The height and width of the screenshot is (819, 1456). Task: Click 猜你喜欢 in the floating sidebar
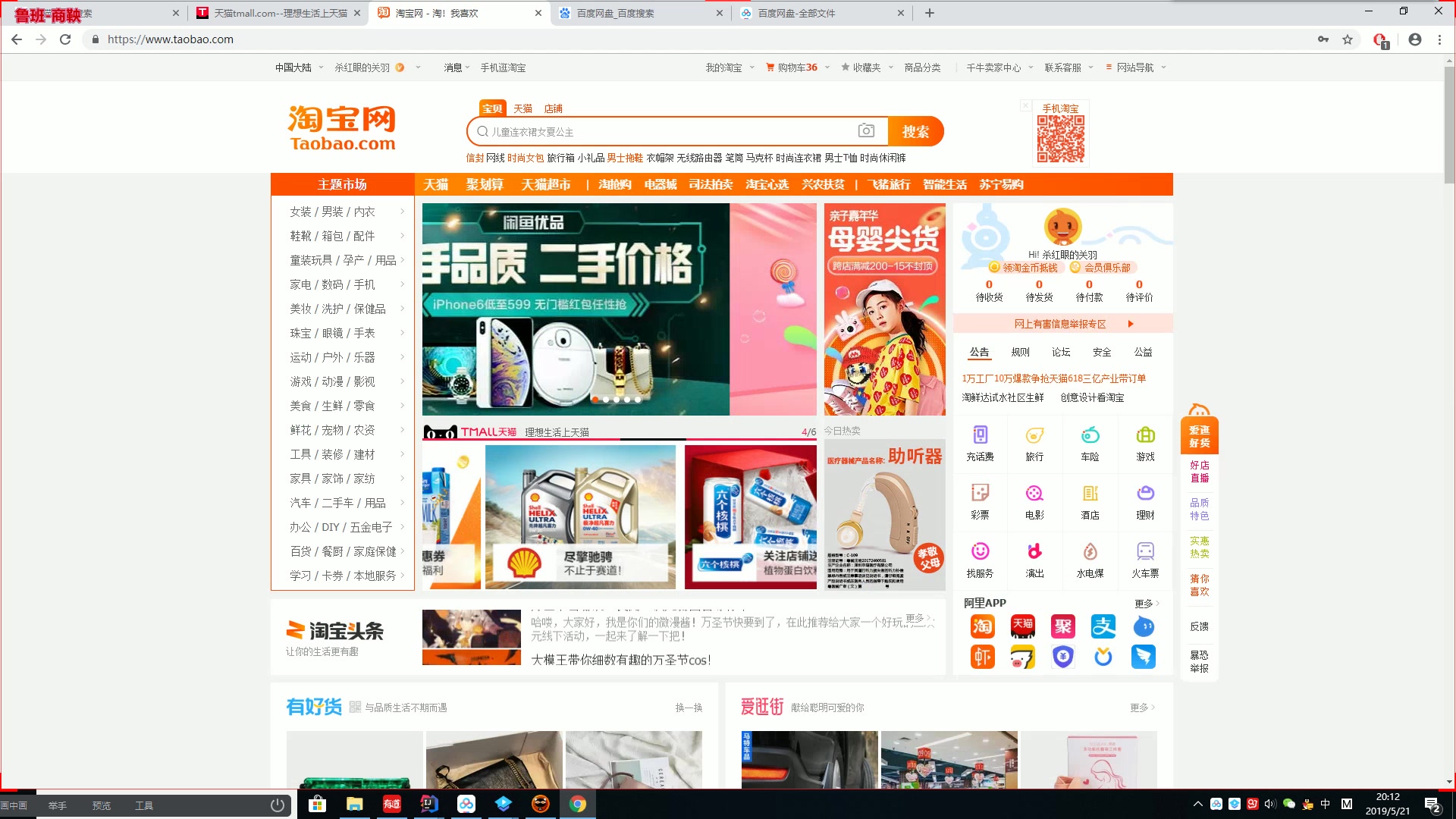point(1200,585)
